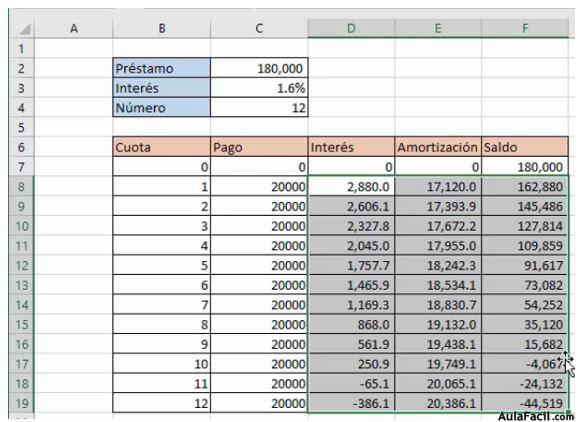Screen dimensions: 578x422
Task: Click the Préstamo label cell
Action: click(161, 68)
